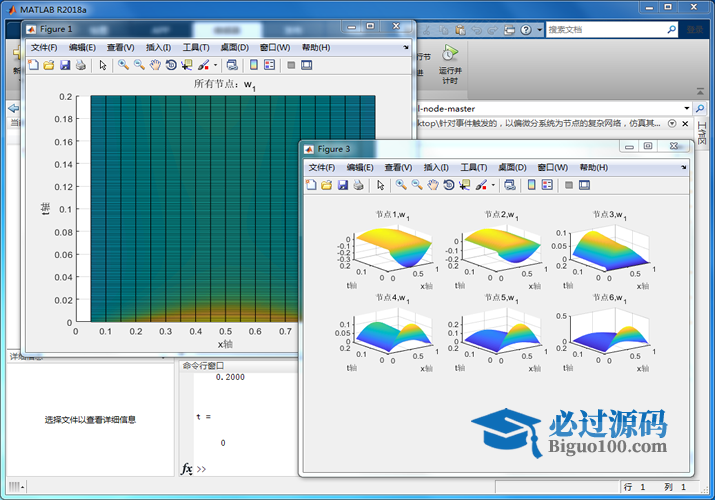This screenshot has height=500, width=715.
Task: Click MATLAB Help question mark icon
Action: (526, 30)
